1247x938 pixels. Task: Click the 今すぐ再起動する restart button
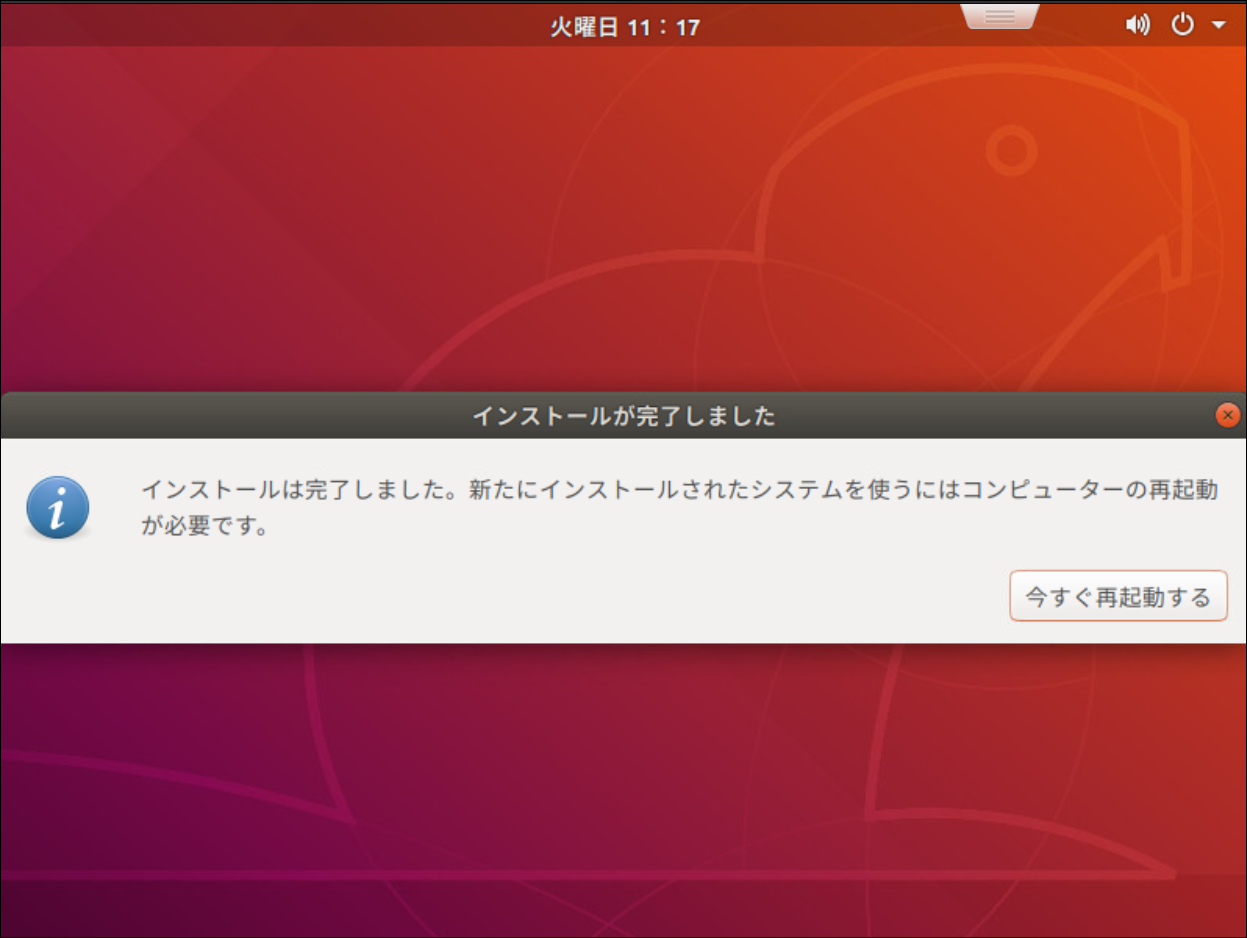(1118, 597)
